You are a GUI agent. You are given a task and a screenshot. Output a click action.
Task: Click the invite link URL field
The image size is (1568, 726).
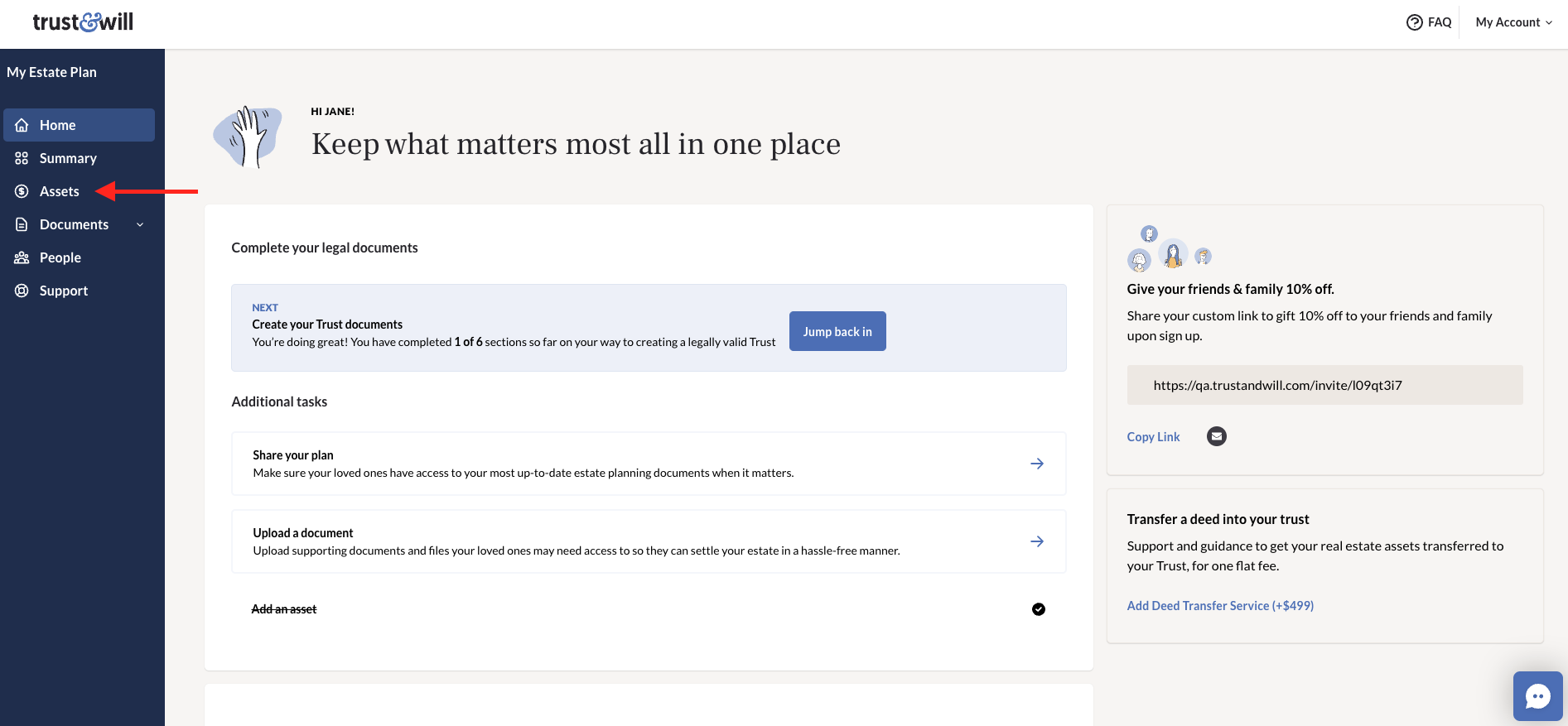[x=1324, y=385]
